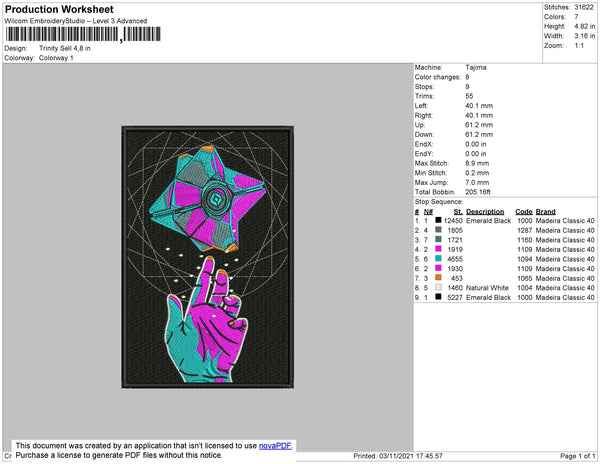Screen dimensions: 600x464
Task: Click the Up value '61.2 mm'
Action: pos(479,125)
